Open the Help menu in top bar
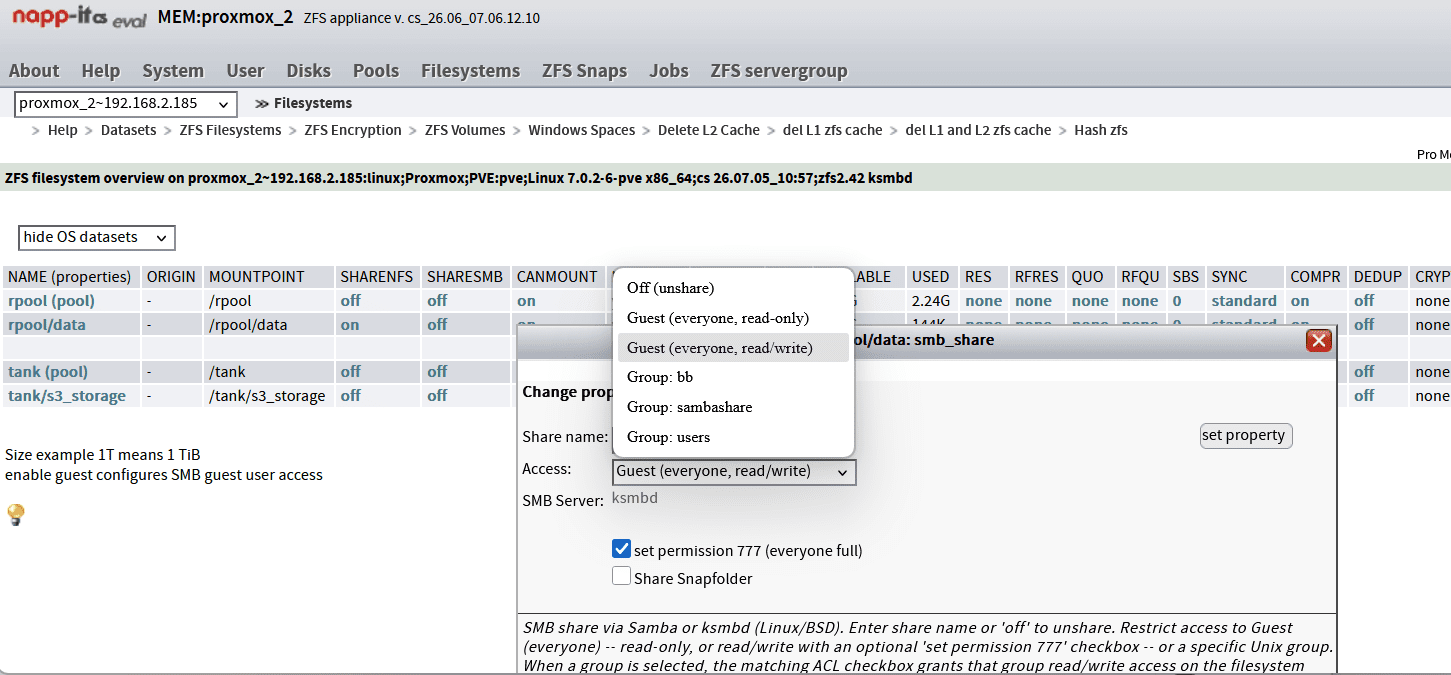Viewport: 1451px width, 675px height. tap(101, 71)
